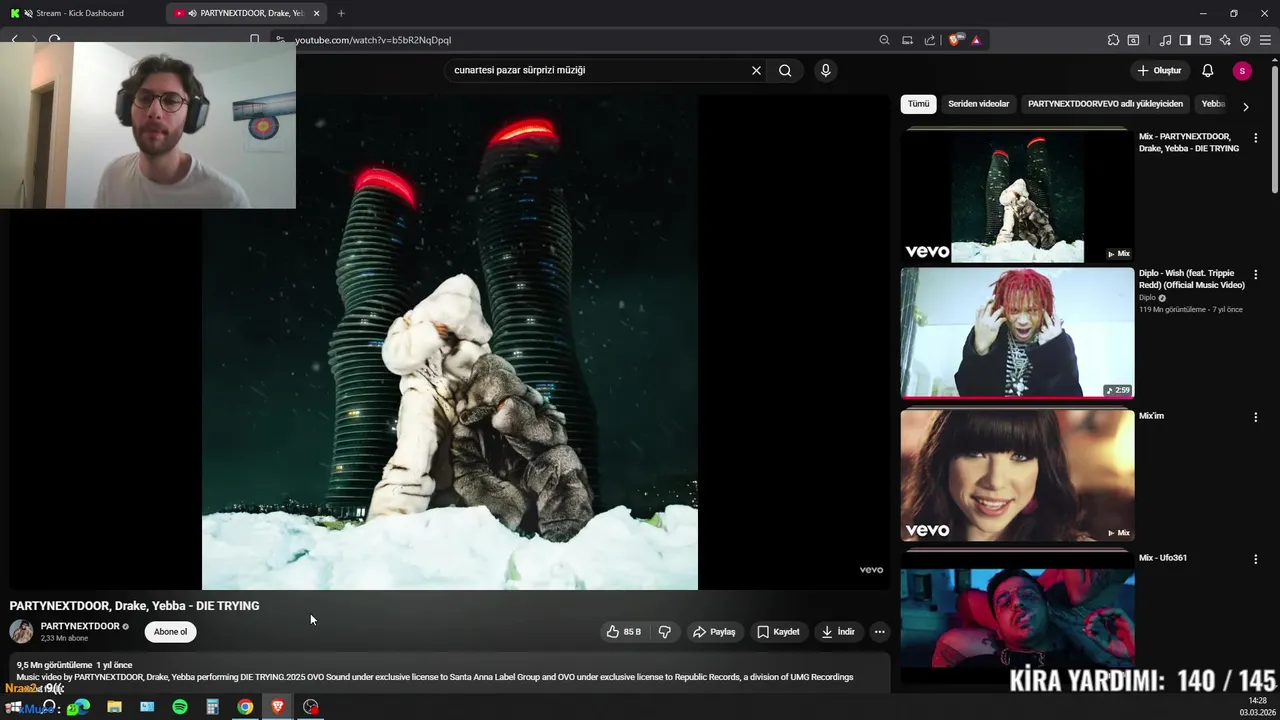
Task: Open the browser hamburger main menu
Action: [1265, 40]
